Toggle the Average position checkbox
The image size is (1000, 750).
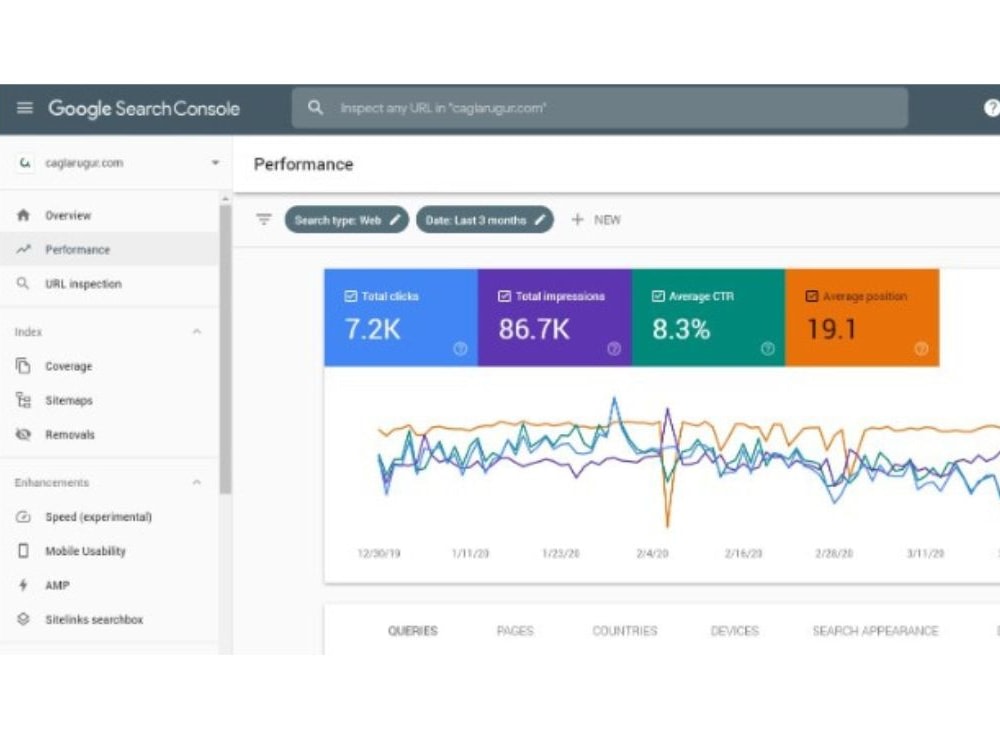[812, 296]
